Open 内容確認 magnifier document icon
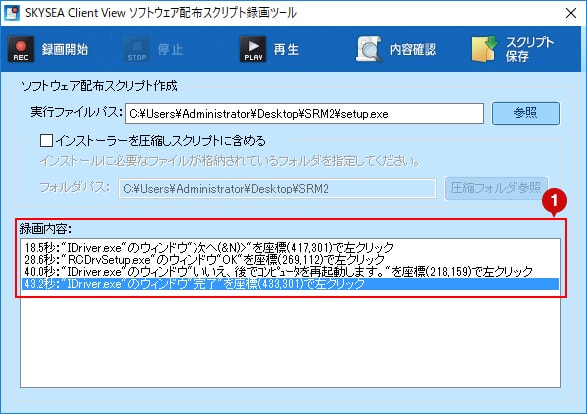 369,49
